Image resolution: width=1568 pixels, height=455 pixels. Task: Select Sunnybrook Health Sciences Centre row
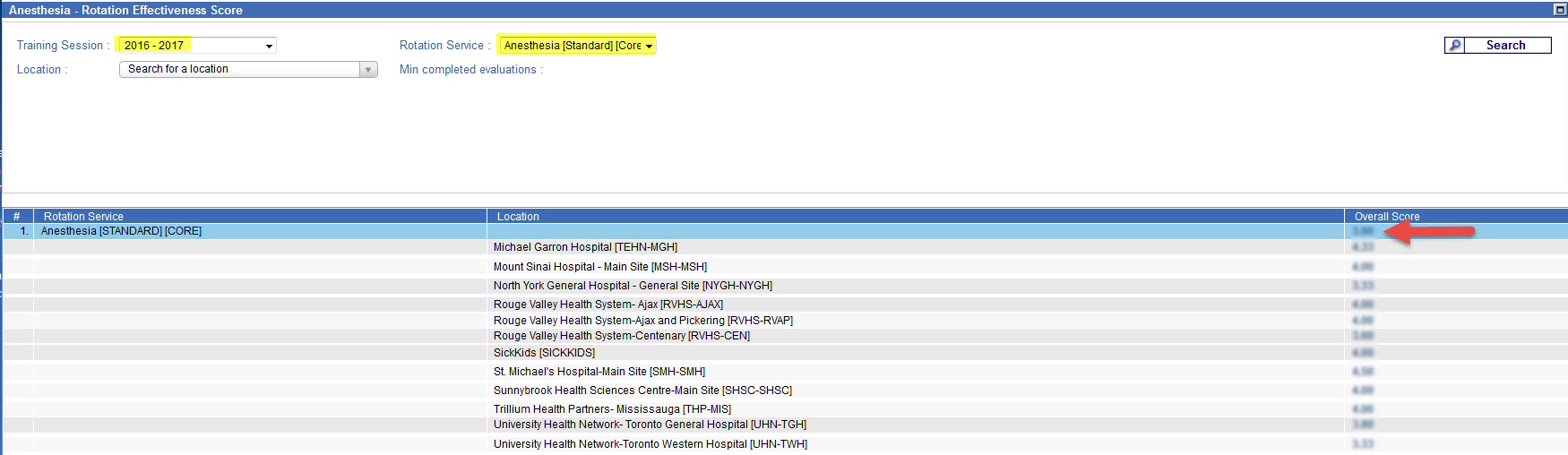tap(642, 391)
